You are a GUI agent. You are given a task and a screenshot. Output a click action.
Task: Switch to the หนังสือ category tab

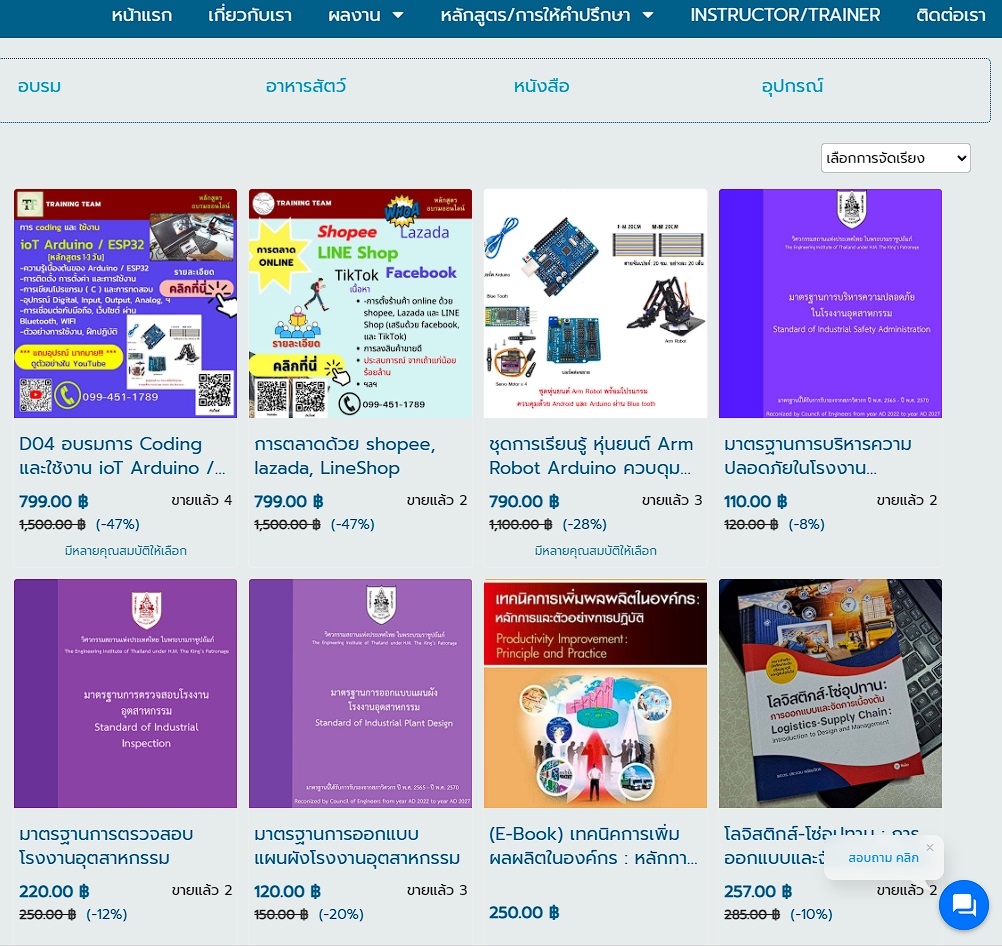(542, 87)
